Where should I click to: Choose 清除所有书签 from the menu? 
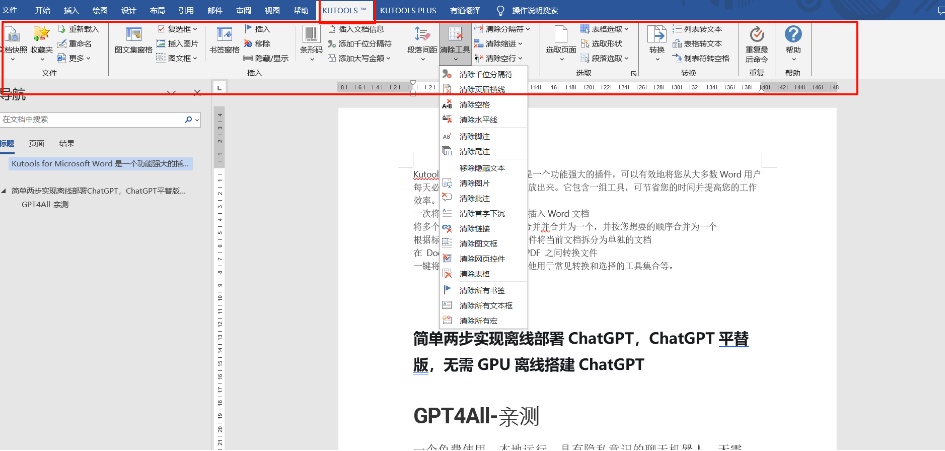tap(484, 290)
